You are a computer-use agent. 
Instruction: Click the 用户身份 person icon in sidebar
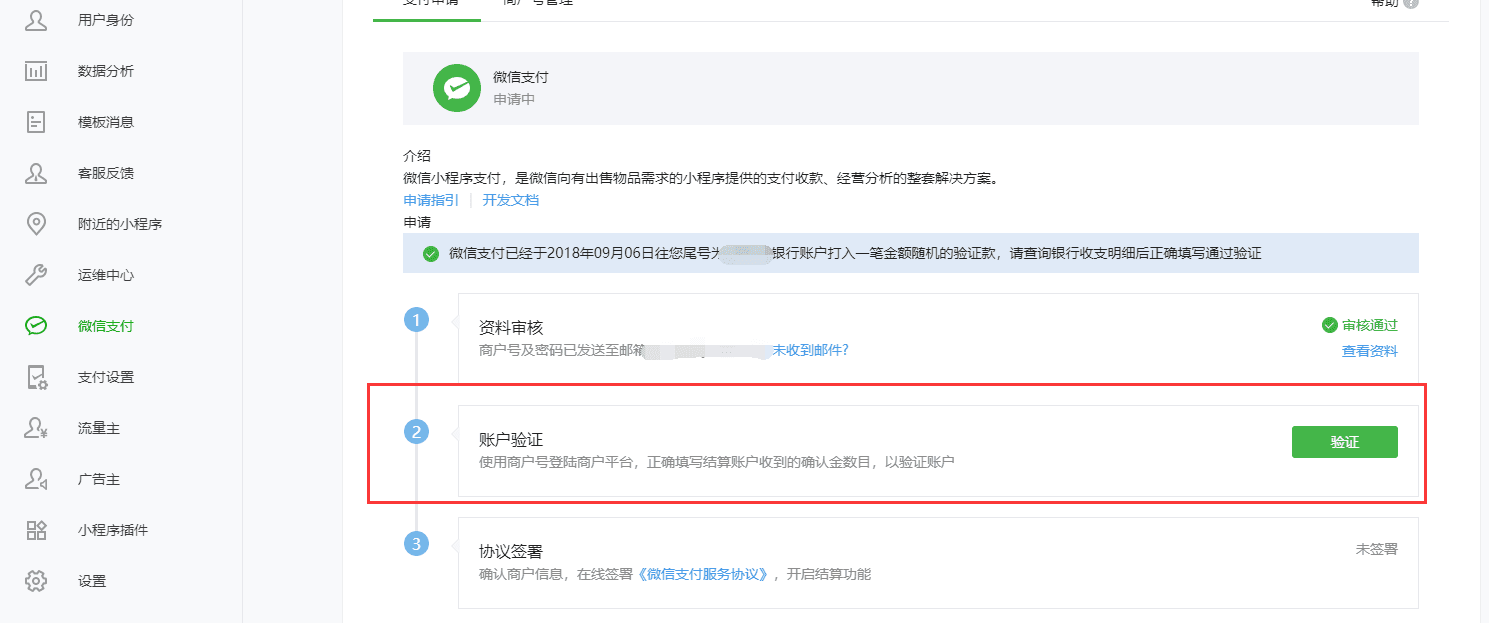(x=36, y=20)
